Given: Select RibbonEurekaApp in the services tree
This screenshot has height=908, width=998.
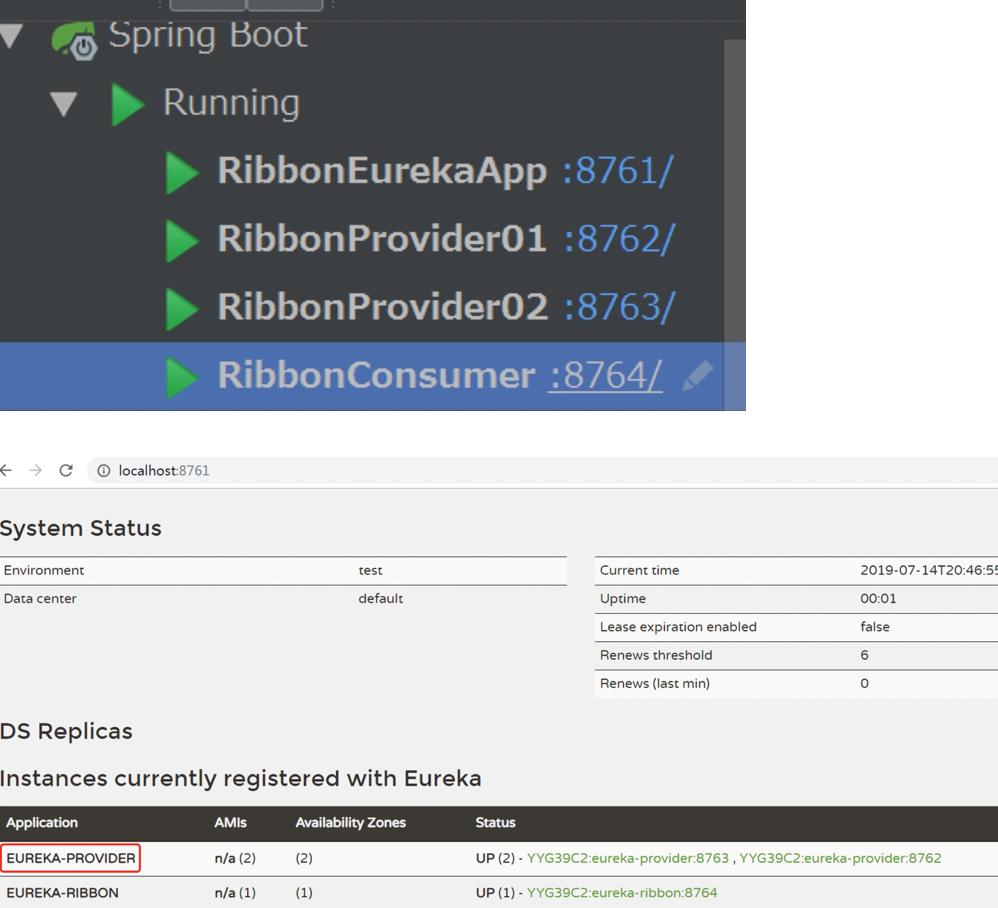Looking at the screenshot, I should tap(383, 171).
